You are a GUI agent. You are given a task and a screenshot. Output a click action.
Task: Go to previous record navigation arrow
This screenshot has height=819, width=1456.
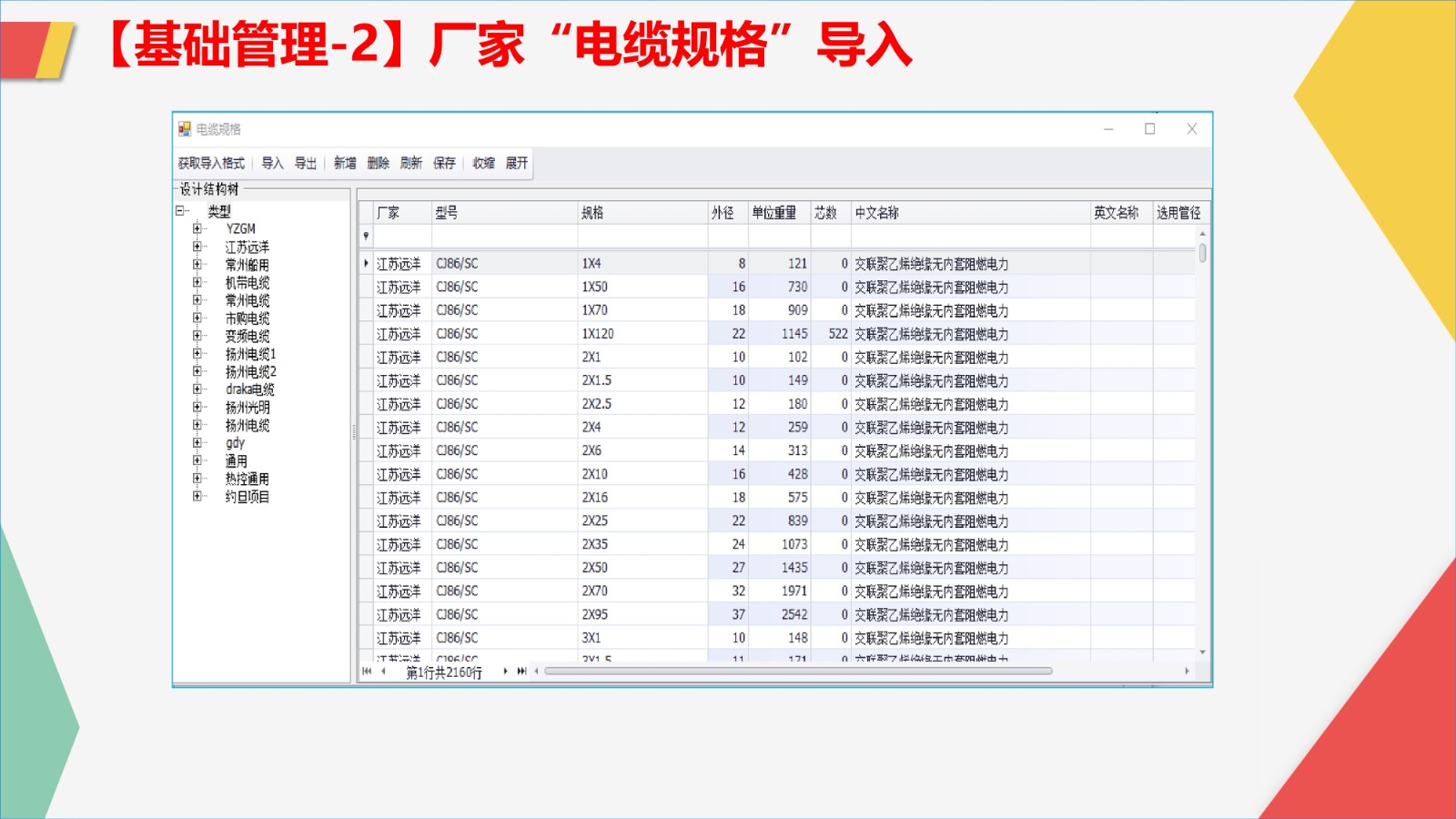tap(383, 672)
